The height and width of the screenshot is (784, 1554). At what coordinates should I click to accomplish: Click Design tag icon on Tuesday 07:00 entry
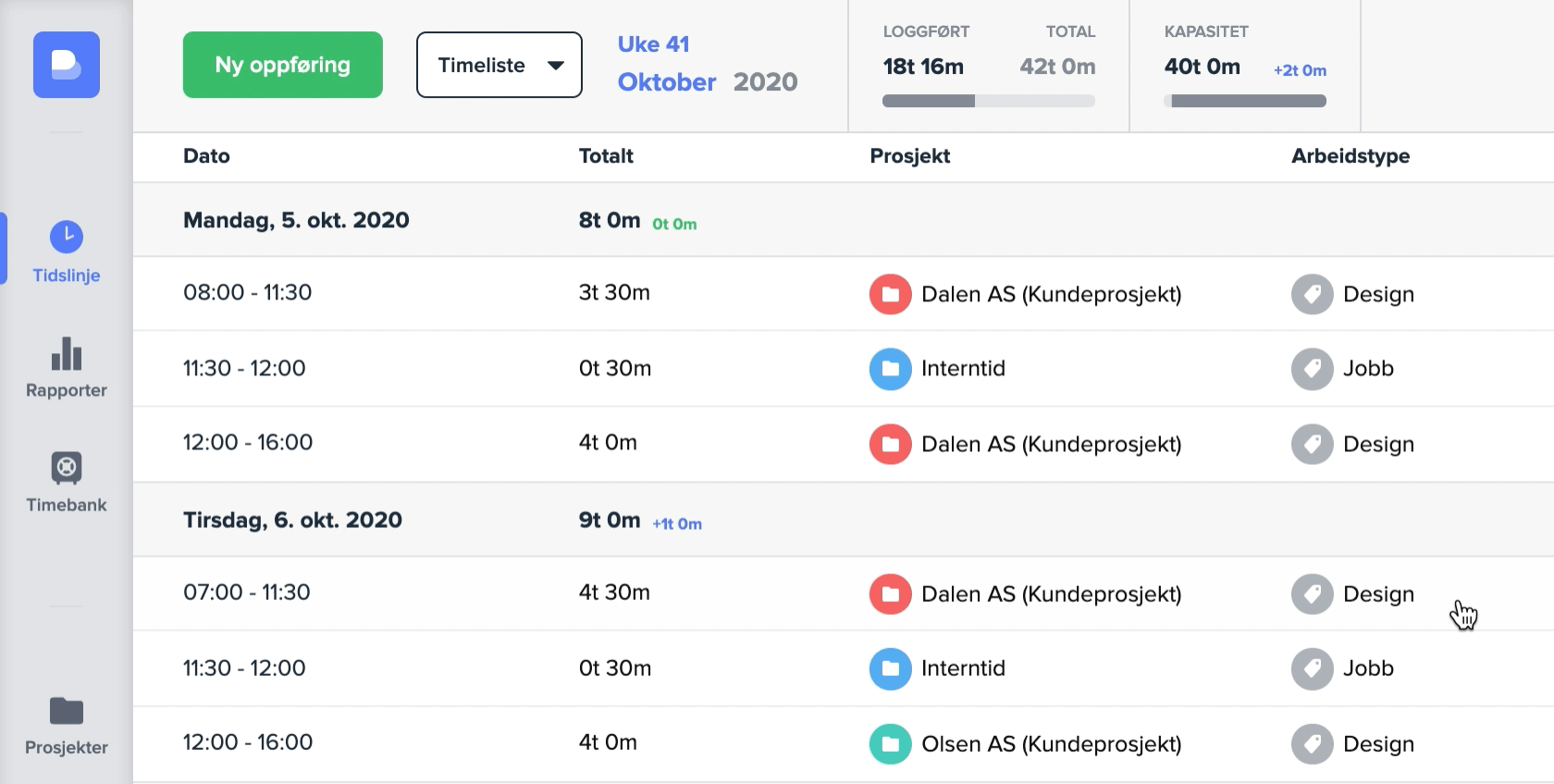click(1312, 594)
